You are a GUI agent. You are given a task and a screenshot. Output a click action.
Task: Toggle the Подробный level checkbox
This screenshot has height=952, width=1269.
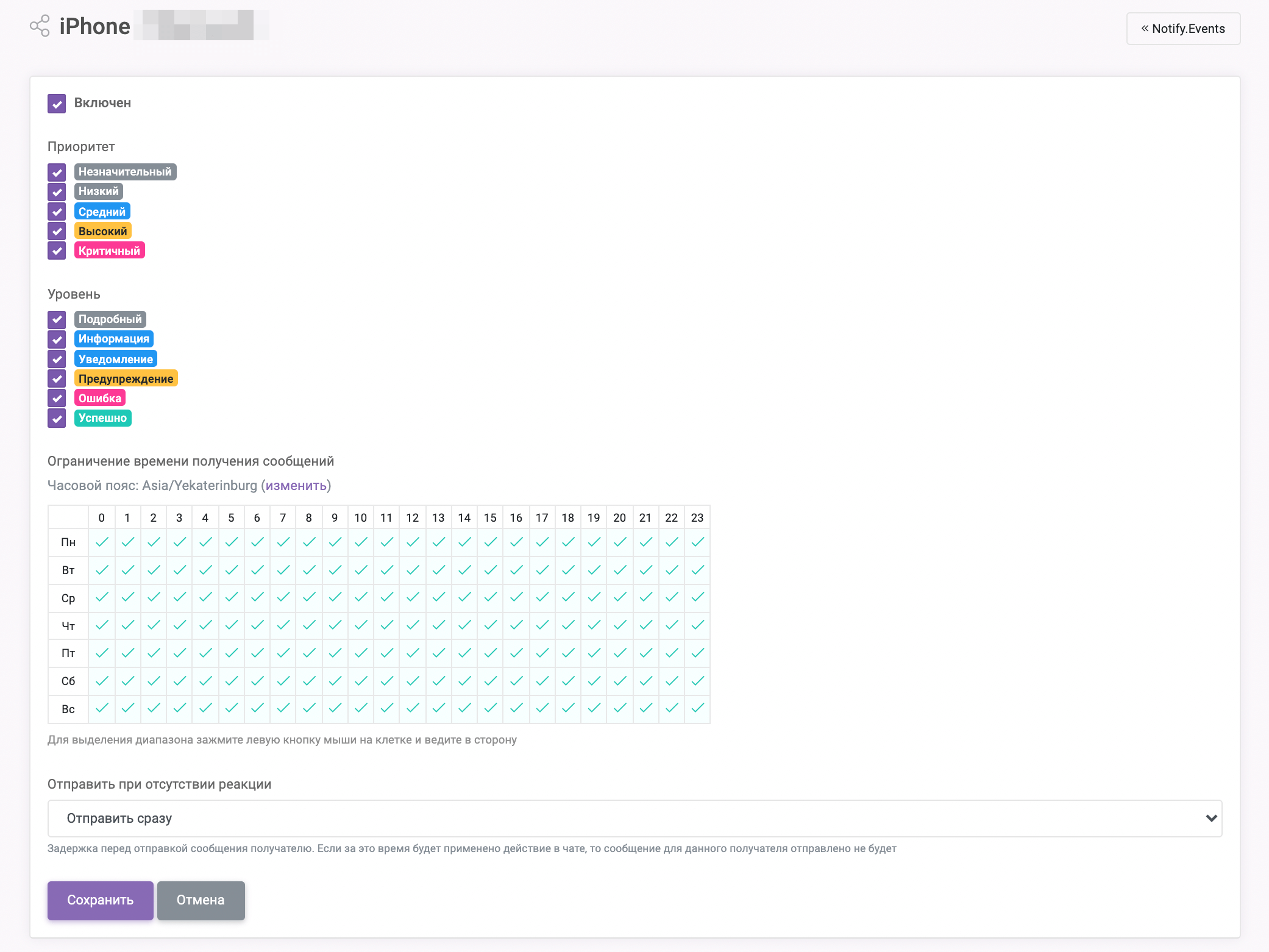[x=57, y=319]
